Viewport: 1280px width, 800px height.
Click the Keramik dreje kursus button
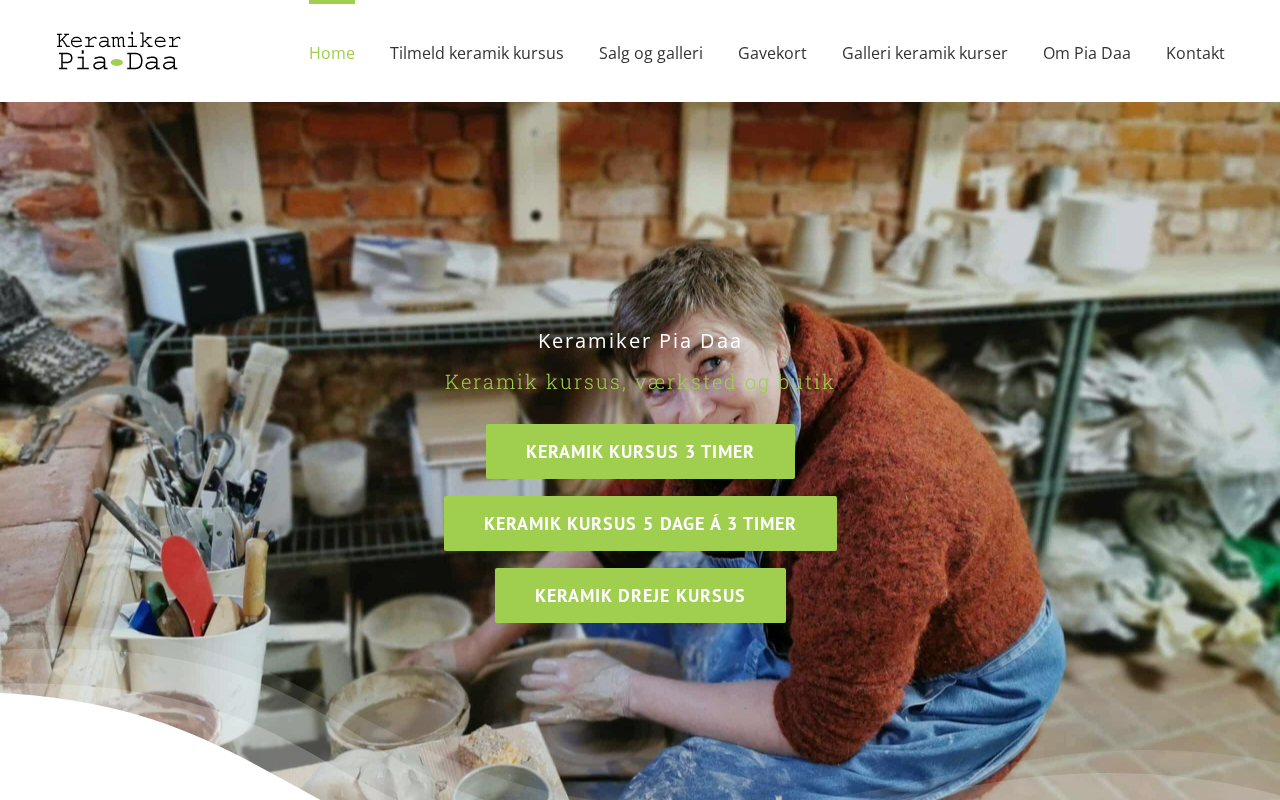(640, 595)
